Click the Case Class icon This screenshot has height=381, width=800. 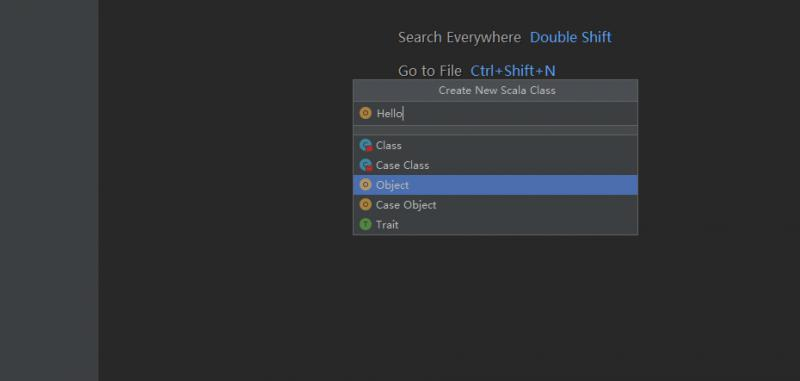tap(366, 165)
